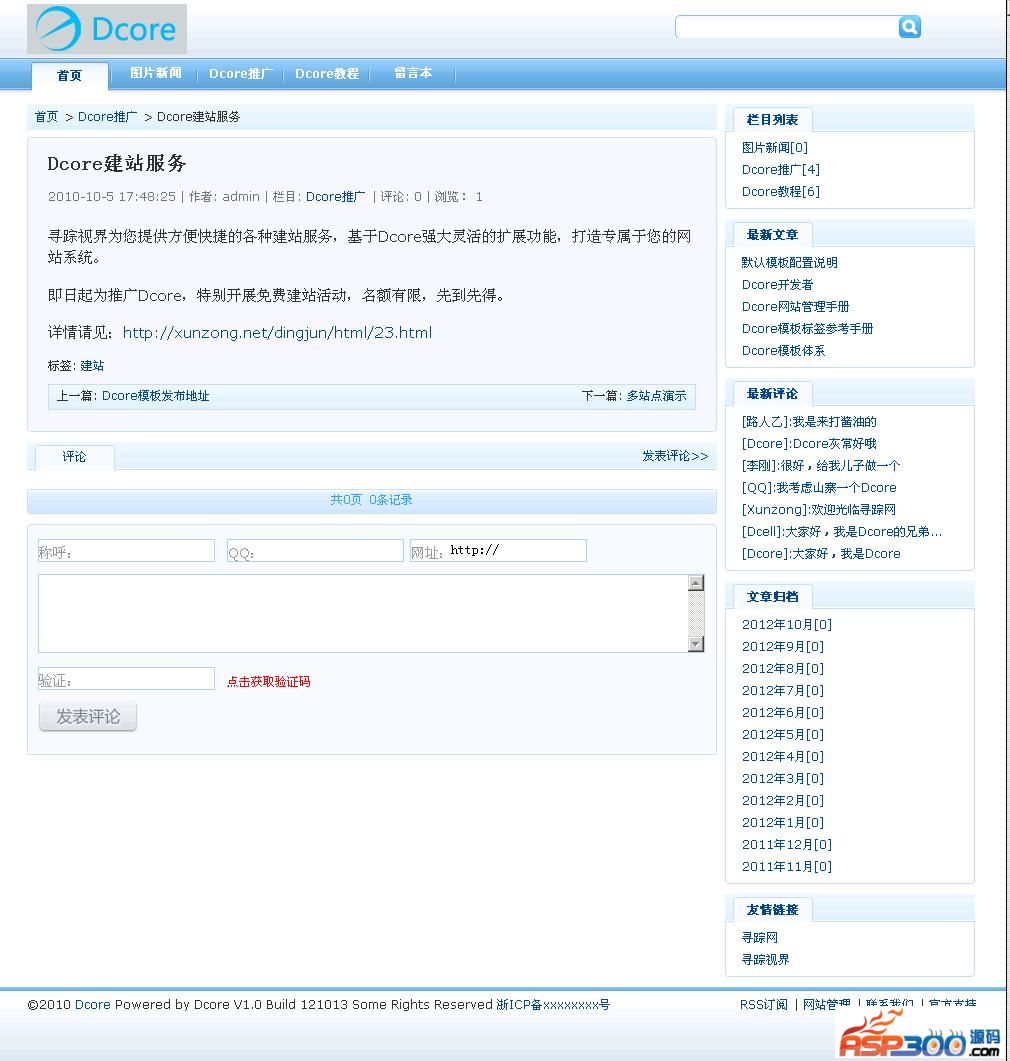This screenshot has width=1010, height=1061.
Task: Open Dcore推广[4] in category list
Action: coord(781,169)
